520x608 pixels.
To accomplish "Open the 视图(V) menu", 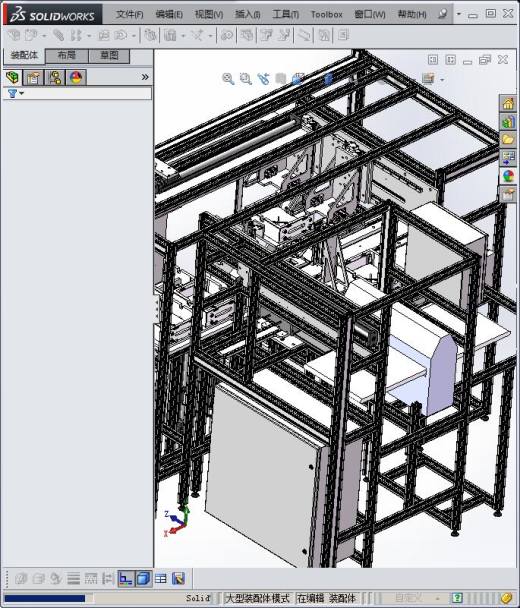I will pos(209,14).
